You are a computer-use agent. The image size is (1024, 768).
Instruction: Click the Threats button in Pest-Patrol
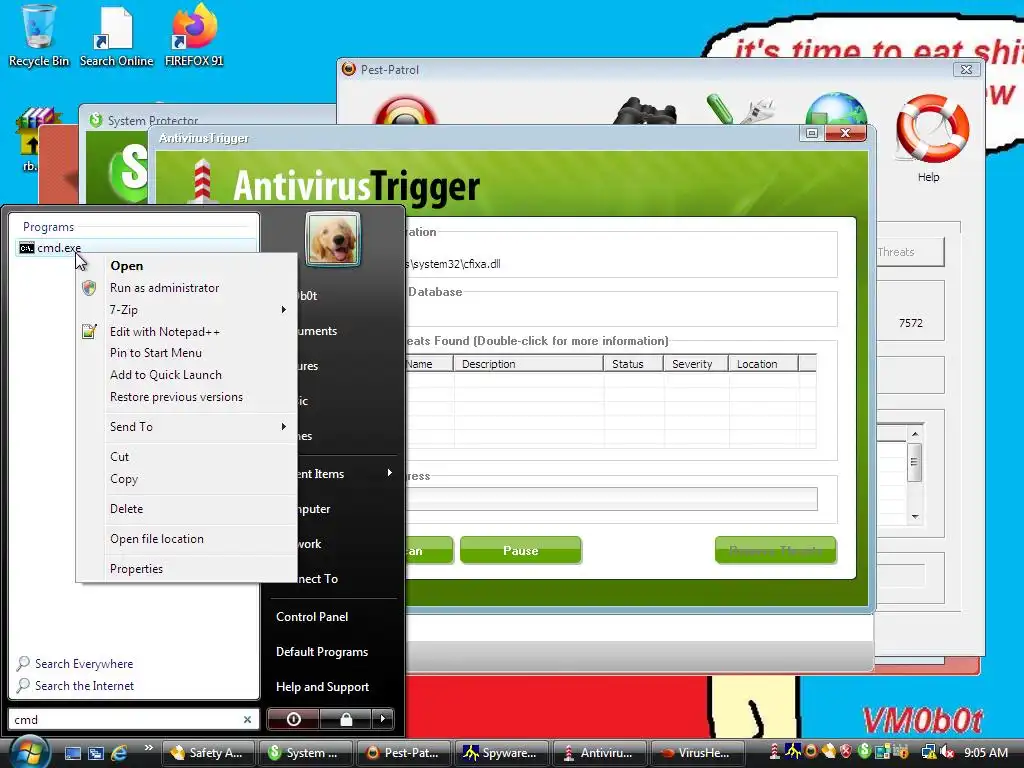coord(909,251)
